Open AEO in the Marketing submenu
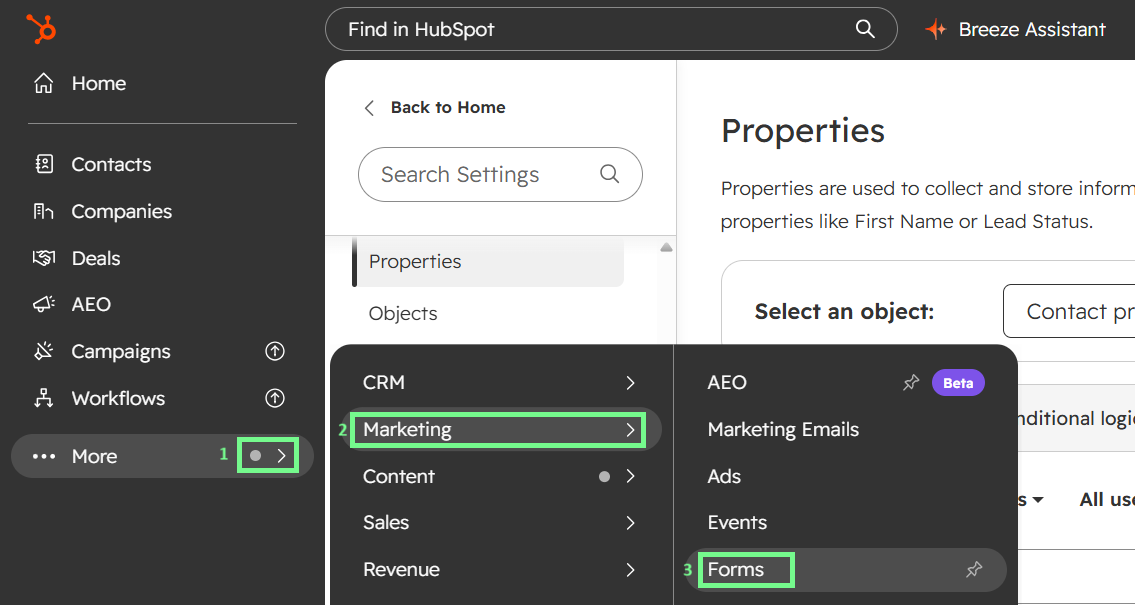The height and width of the screenshot is (605, 1135). 727,382
